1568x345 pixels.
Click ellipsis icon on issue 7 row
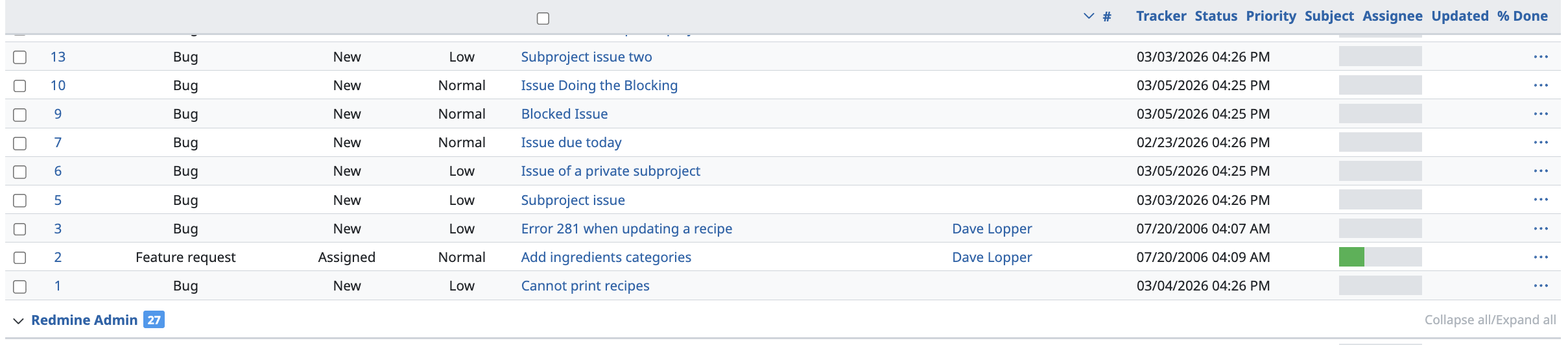pos(1541,143)
